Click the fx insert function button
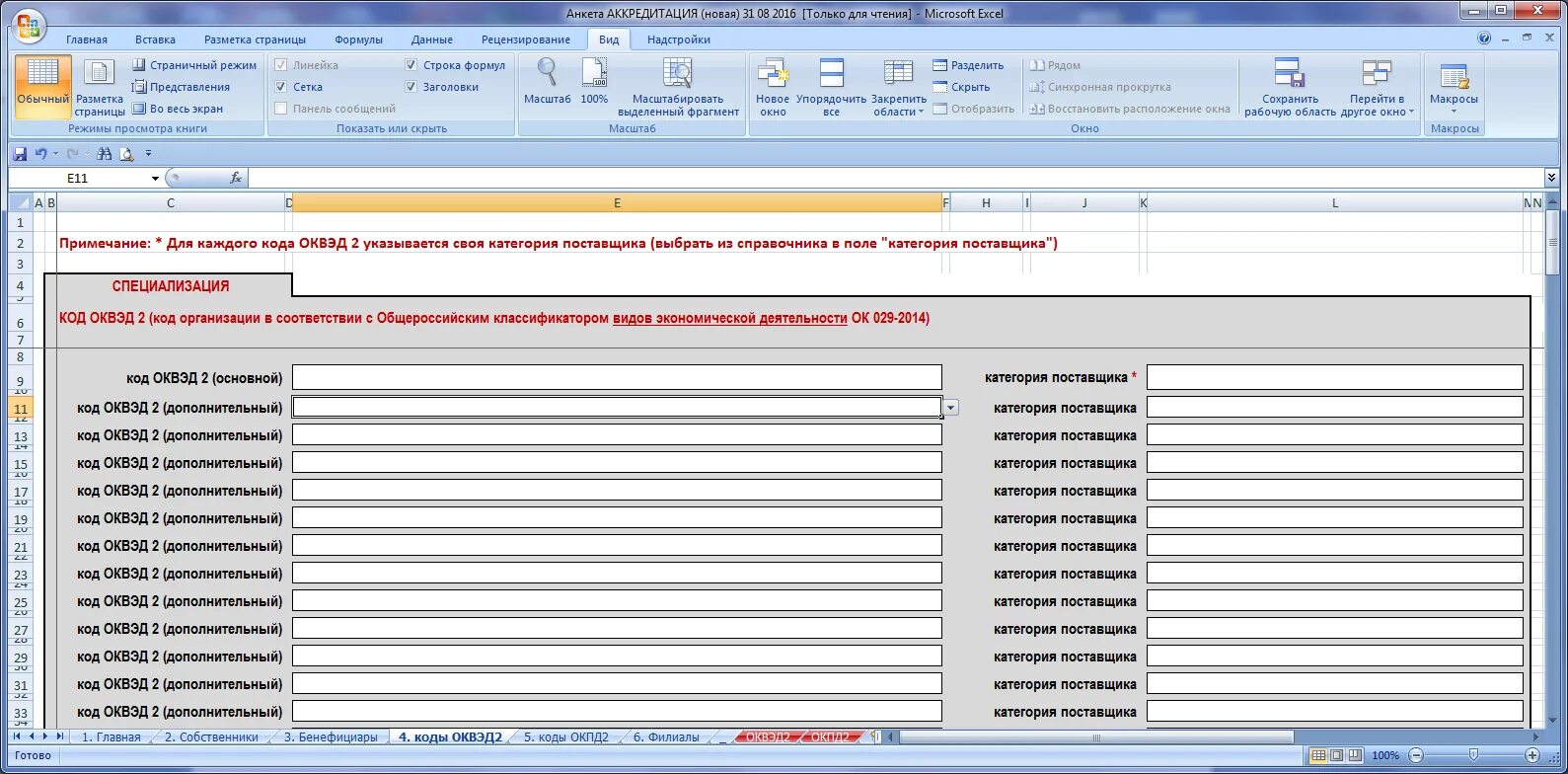The height and width of the screenshot is (774, 1568). click(236, 178)
